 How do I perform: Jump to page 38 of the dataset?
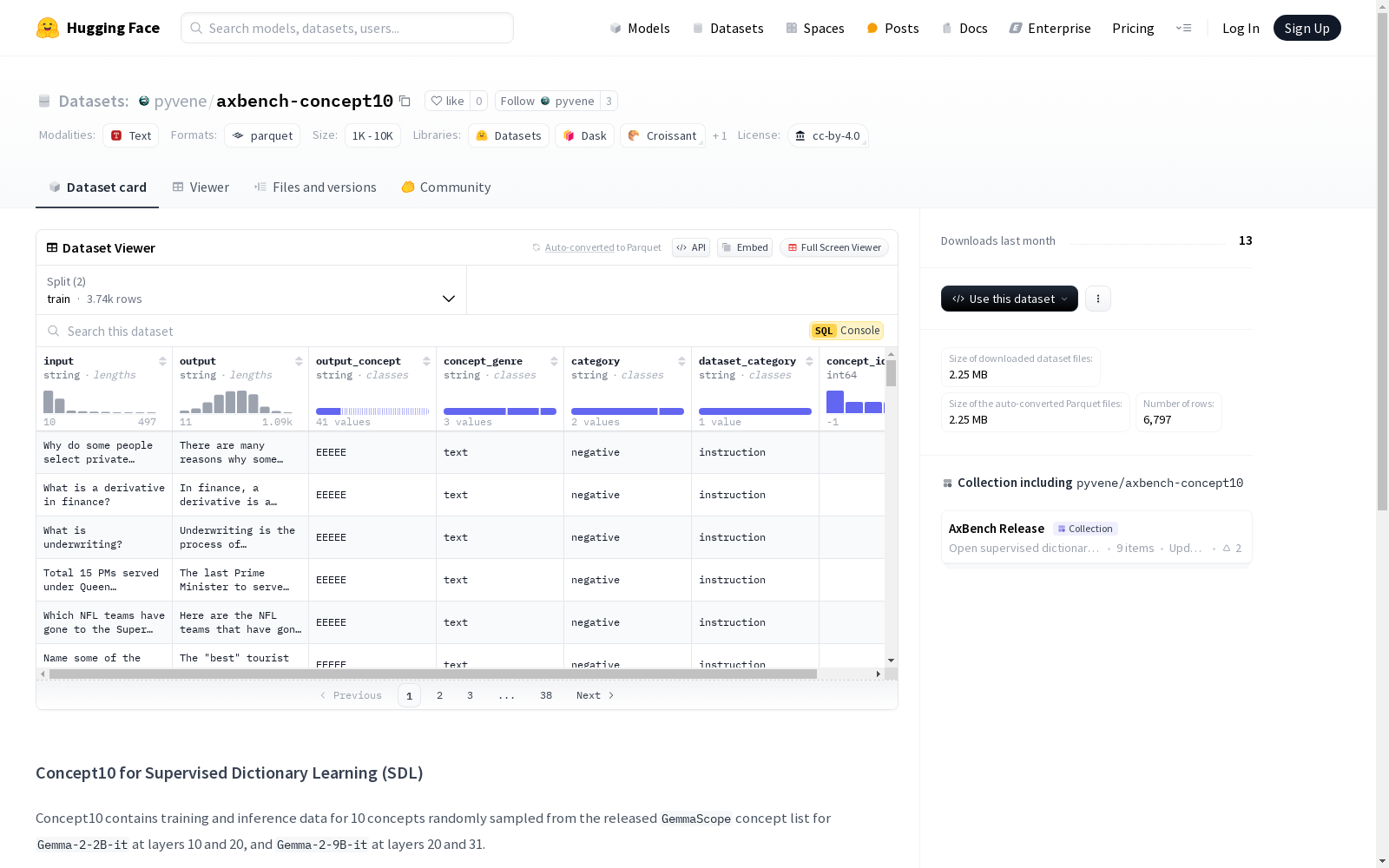[x=546, y=695]
